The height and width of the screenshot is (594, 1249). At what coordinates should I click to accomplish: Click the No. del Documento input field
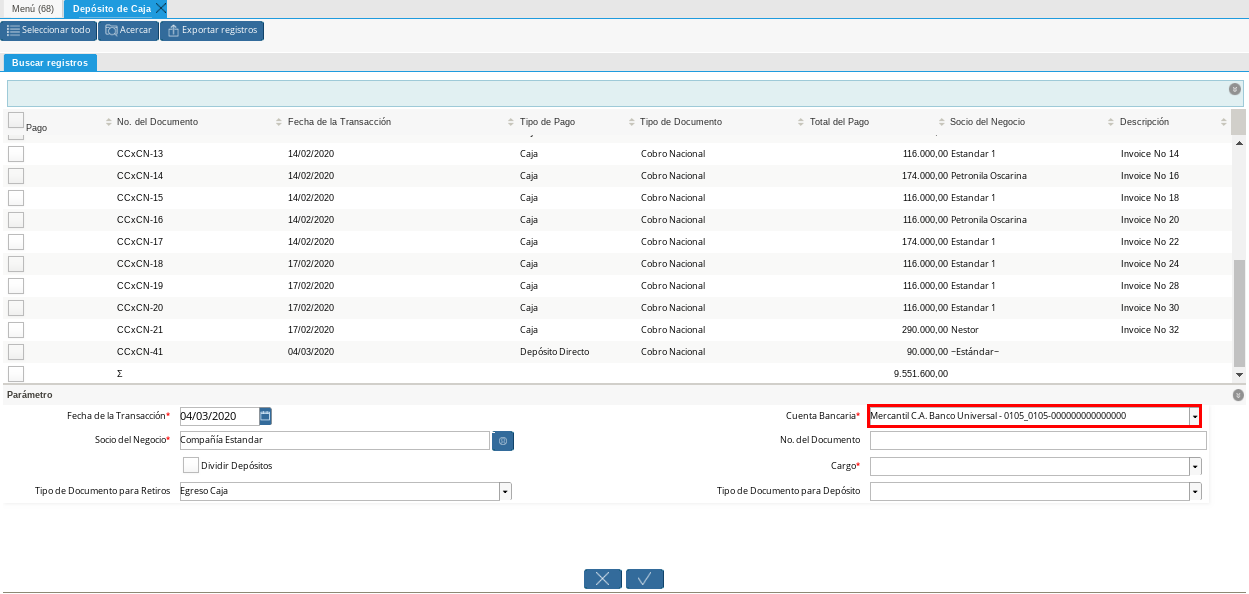(x=1038, y=441)
